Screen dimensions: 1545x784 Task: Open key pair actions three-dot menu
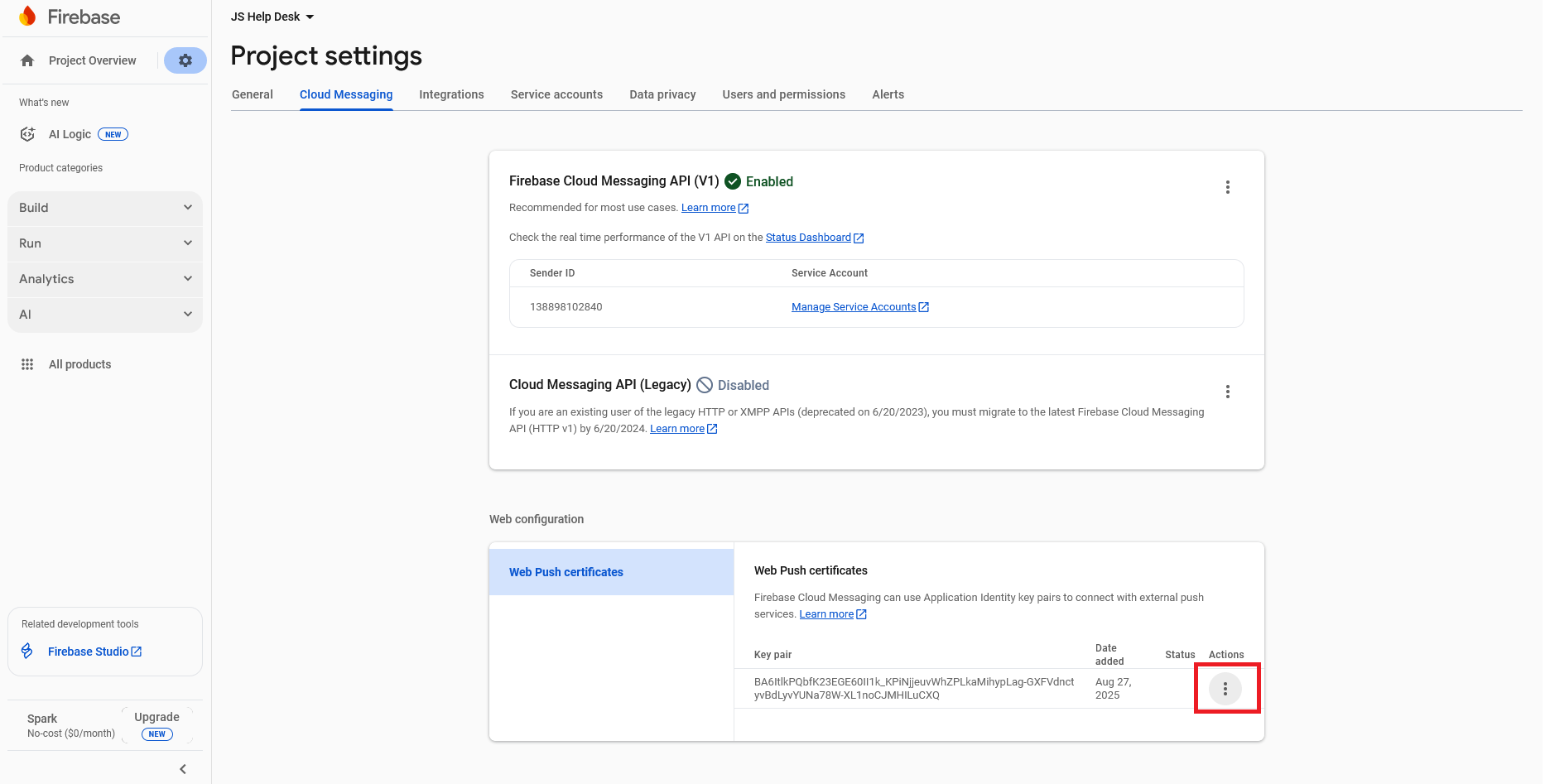pyautogui.click(x=1225, y=689)
